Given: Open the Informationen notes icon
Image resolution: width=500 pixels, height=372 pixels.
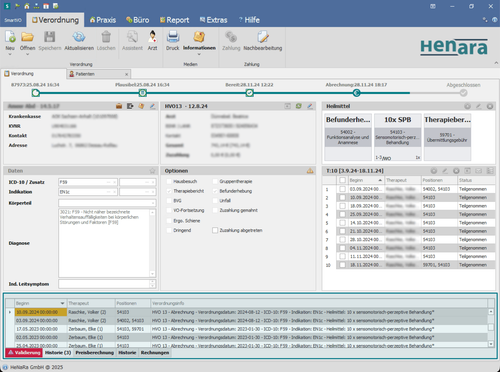Looking at the screenshot, I should (199, 37).
